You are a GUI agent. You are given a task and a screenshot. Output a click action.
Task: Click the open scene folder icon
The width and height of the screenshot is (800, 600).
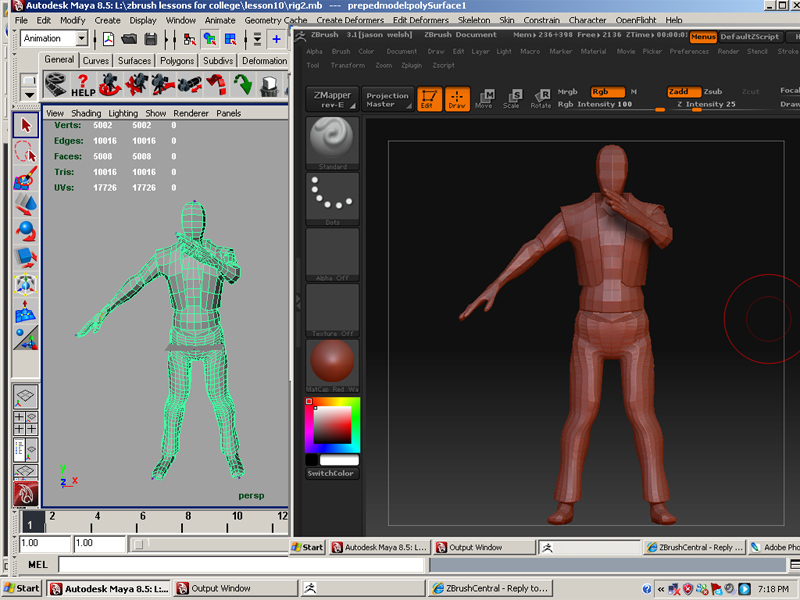[x=129, y=39]
